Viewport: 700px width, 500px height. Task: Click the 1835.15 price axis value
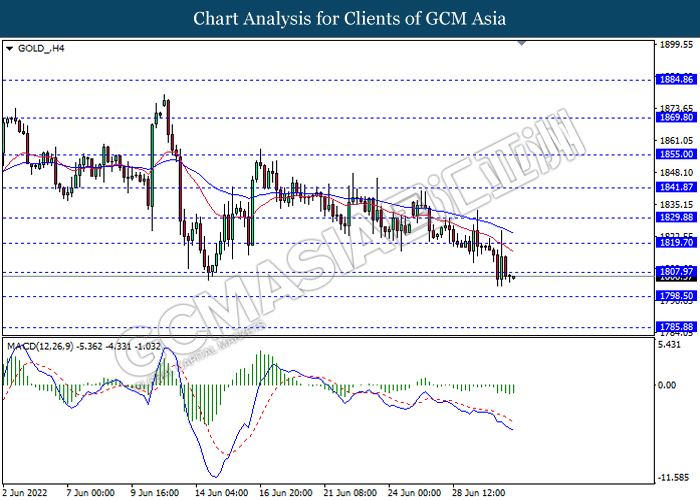676,204
